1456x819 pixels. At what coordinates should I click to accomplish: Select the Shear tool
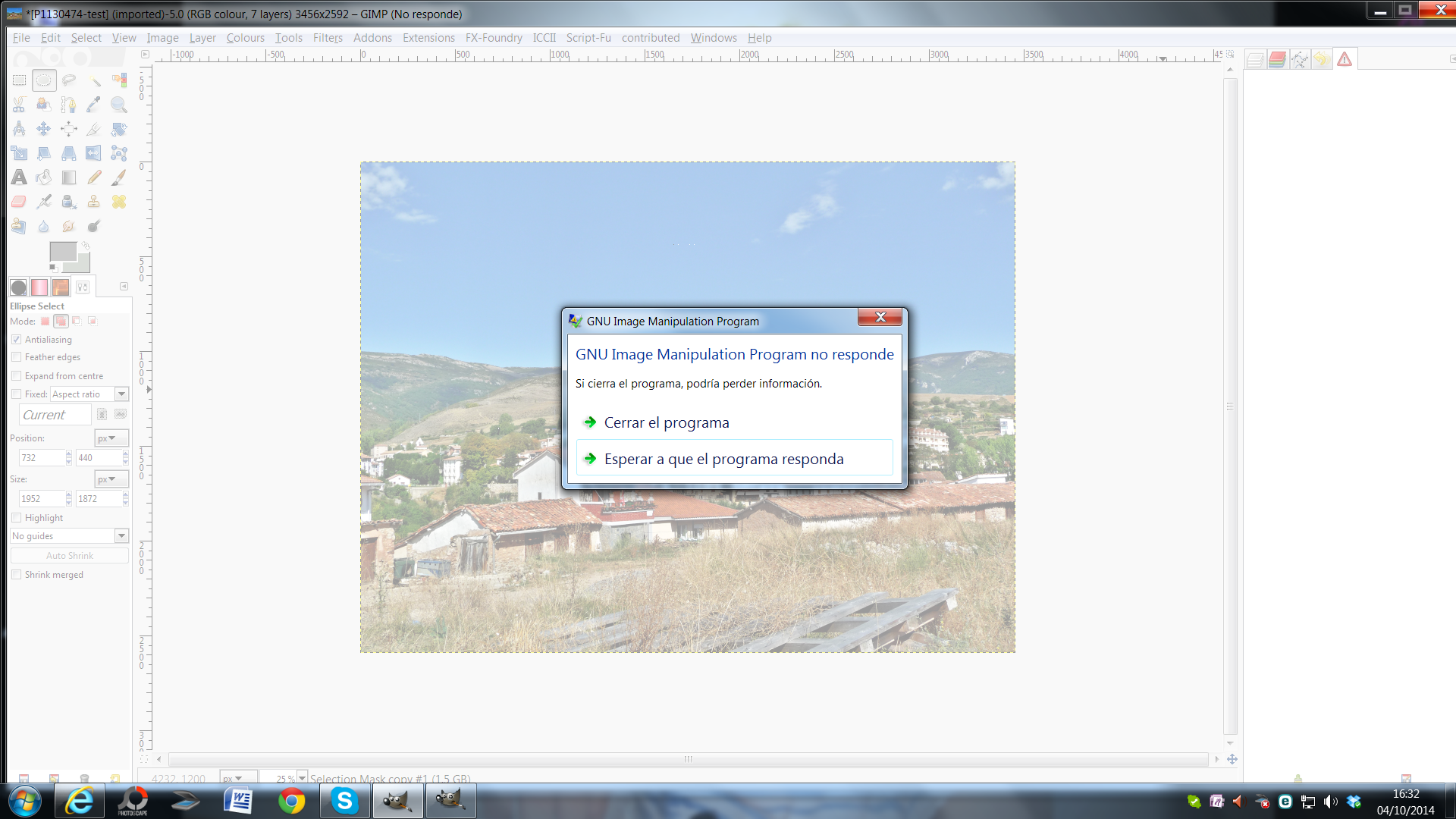(x=44, y=153)
